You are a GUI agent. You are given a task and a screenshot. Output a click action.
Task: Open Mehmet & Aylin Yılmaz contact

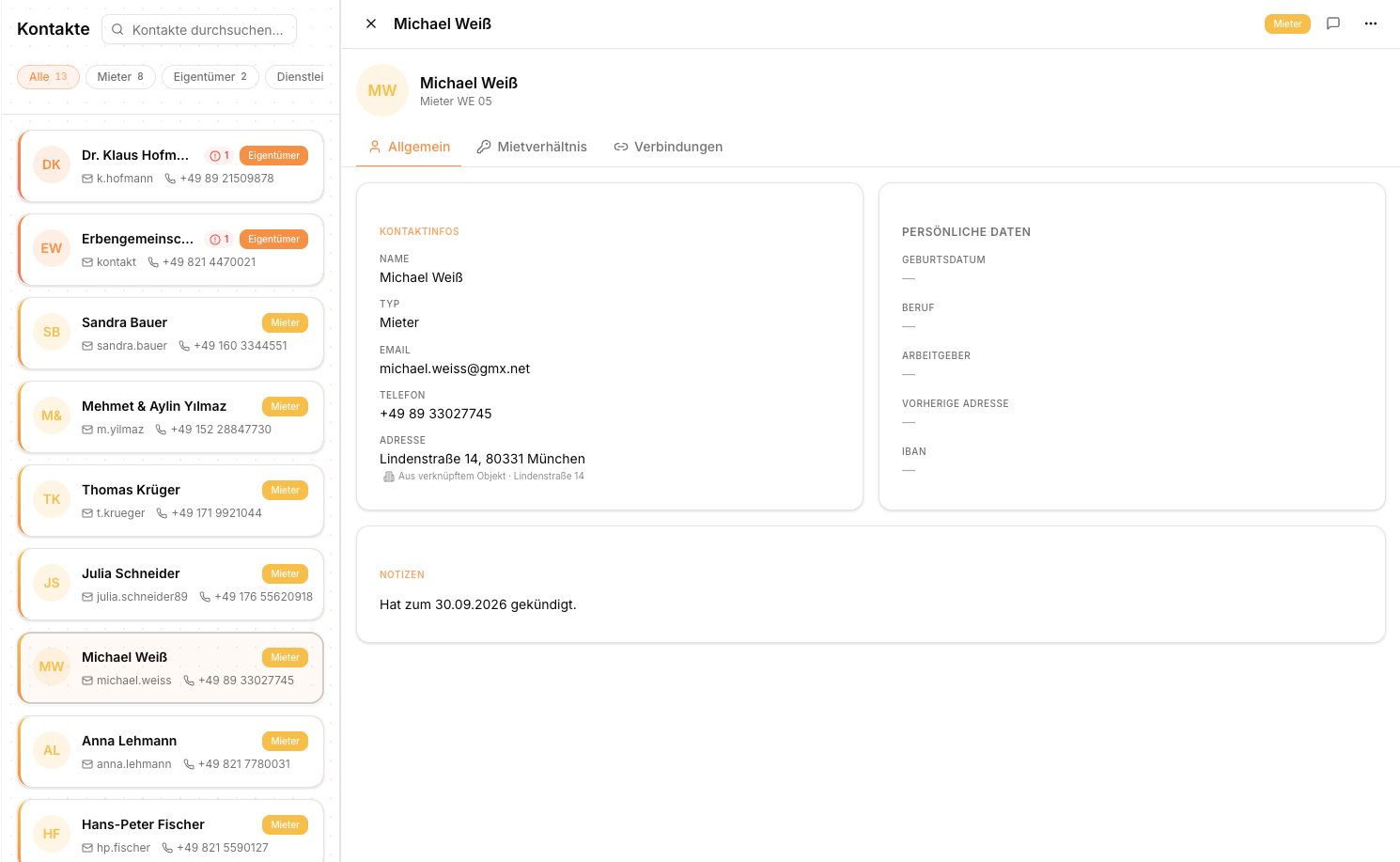[171, 417]
